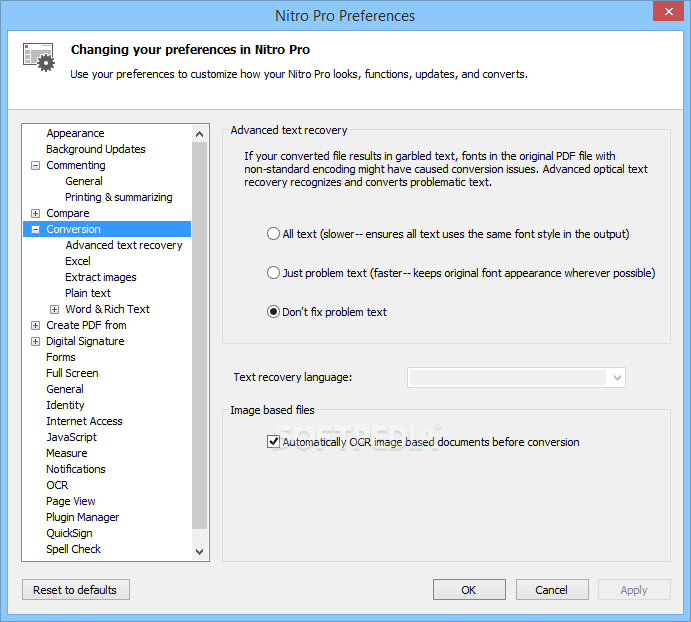Select the JavaScript category
The image size is (691, 622).
click(71, 437)
